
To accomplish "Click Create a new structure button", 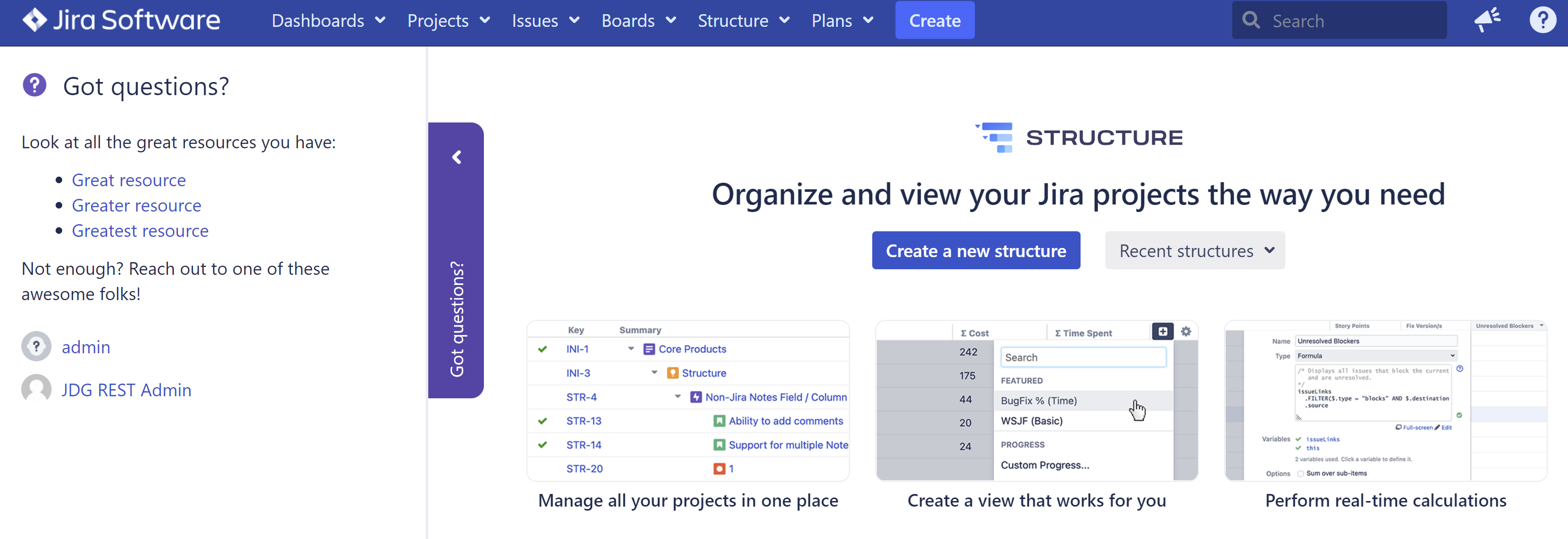I will pos(975,251).
